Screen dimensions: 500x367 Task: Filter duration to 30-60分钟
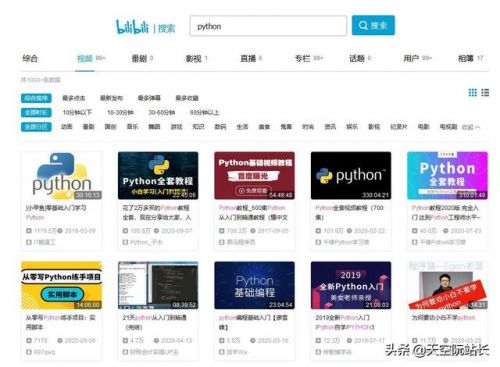[161, 113]
